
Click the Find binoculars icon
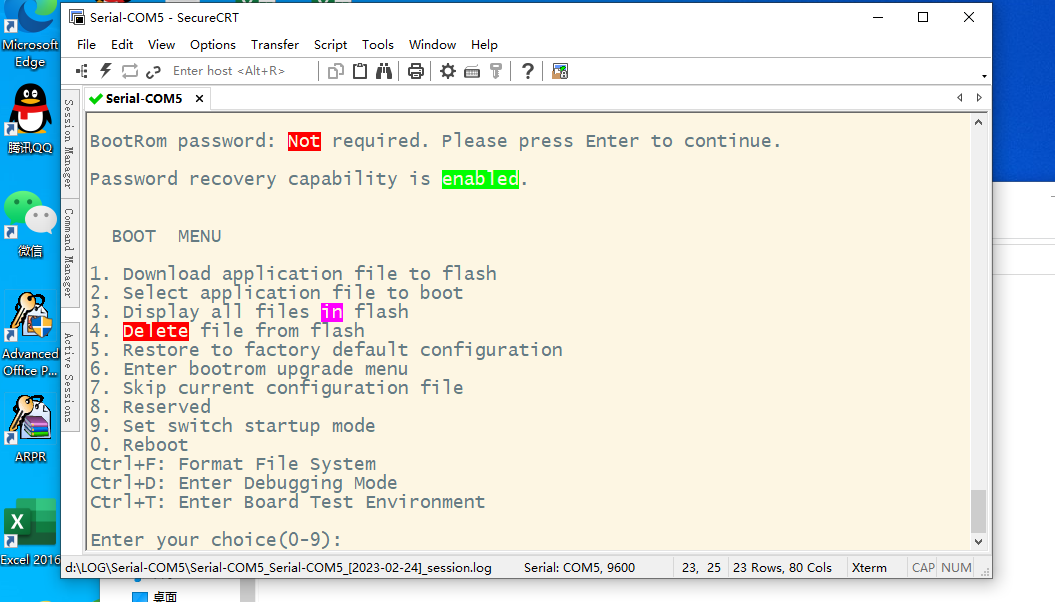(x=385, y=71)
